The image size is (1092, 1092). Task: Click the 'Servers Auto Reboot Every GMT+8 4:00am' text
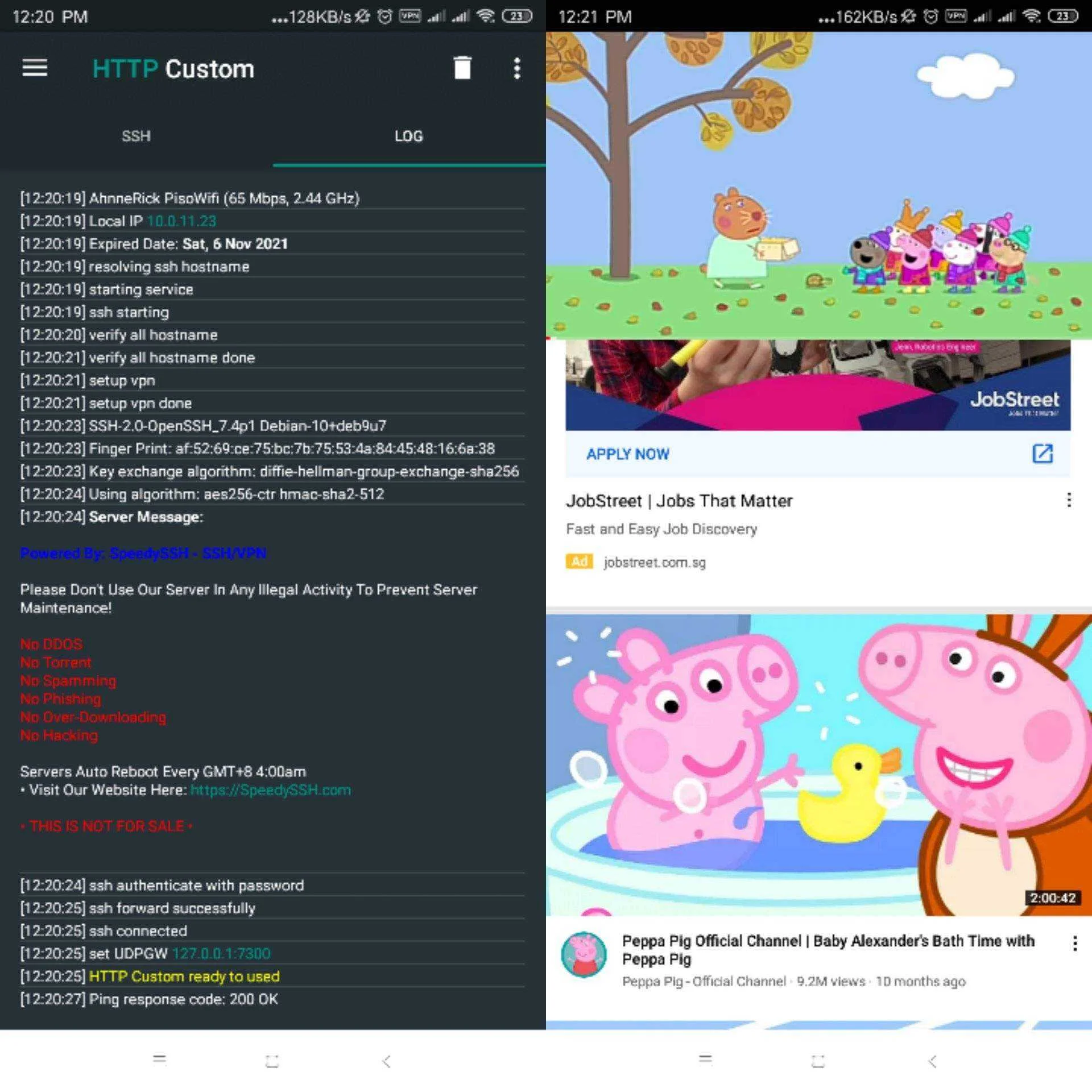pos(163,771)
